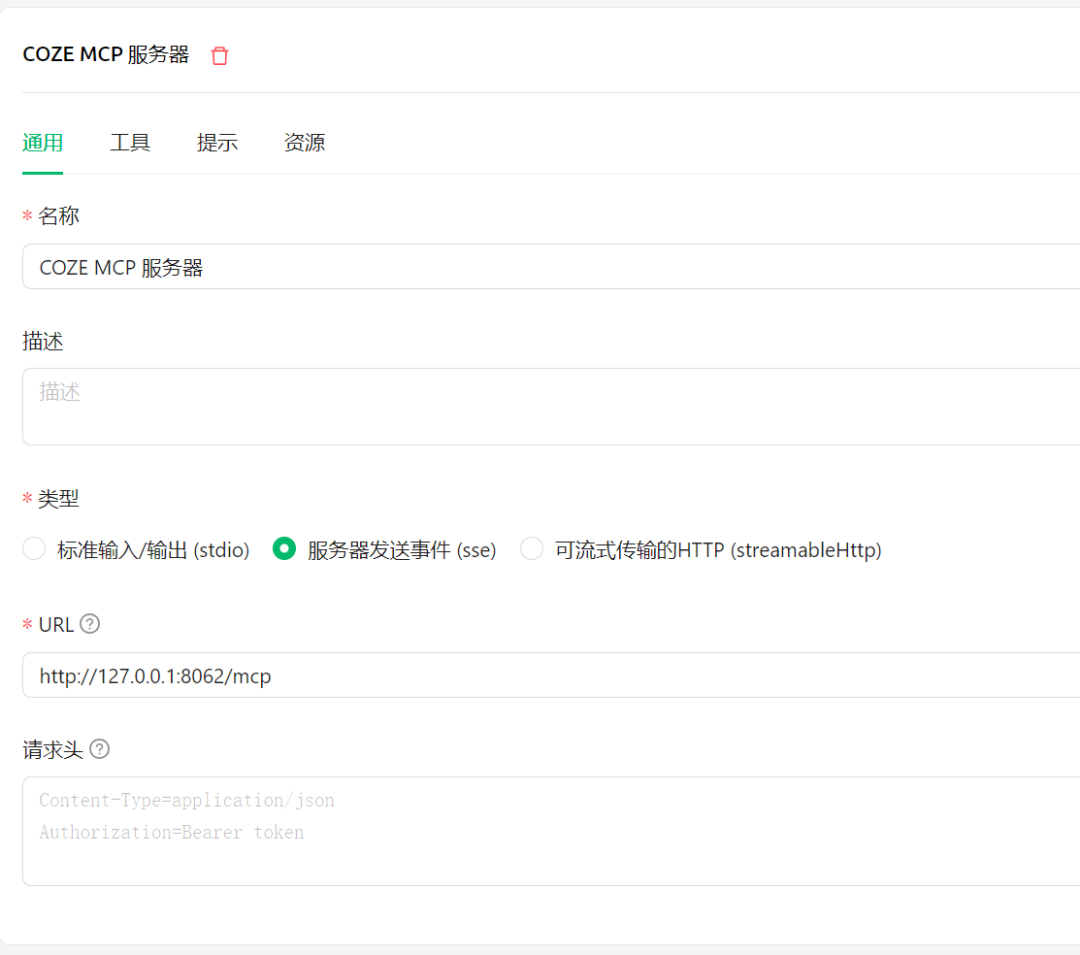
Task: Select the 'URL' field label text
Action: coord(56,625)
